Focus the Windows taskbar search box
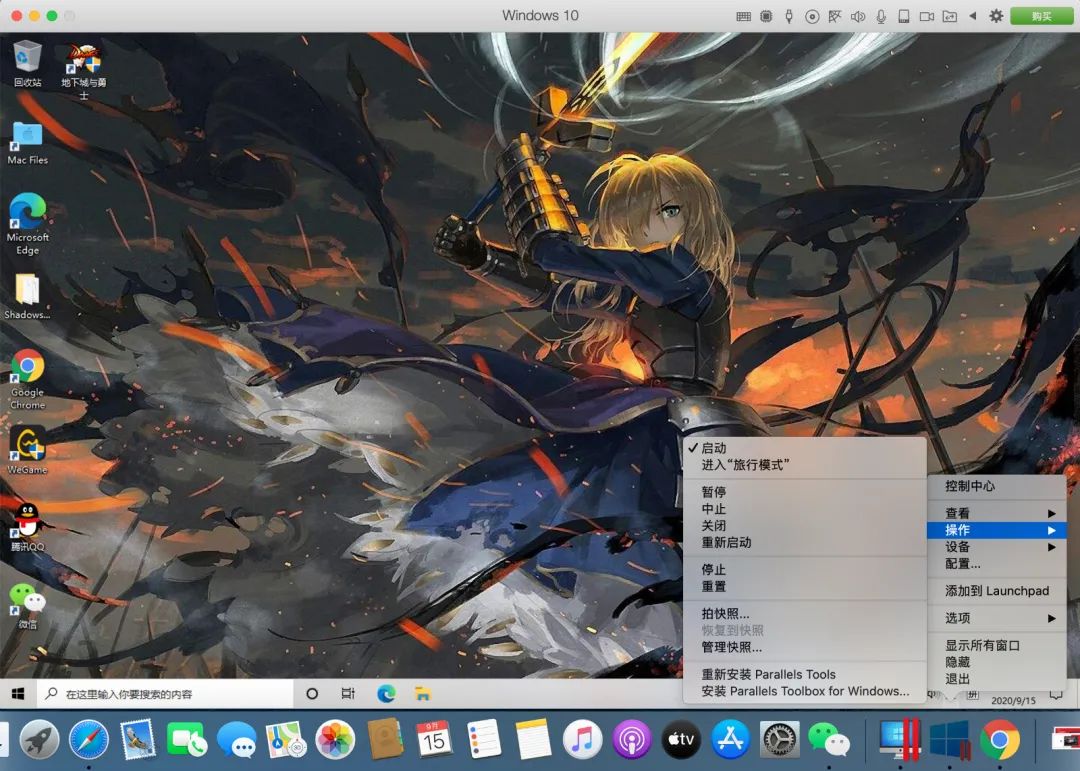Screen dimensions: 1080x771 164,693
